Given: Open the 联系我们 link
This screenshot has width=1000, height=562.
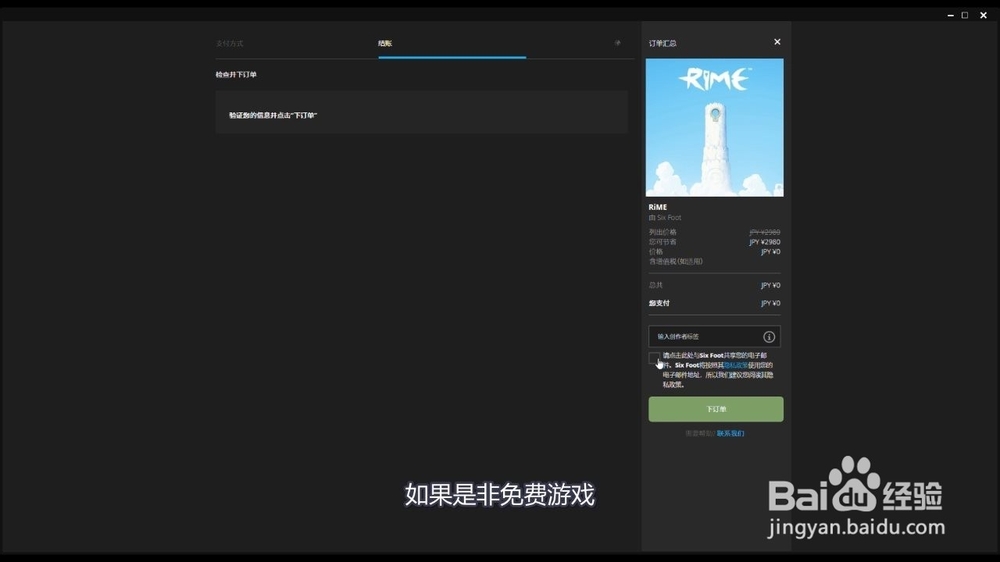Looking at the screenshot, I should 730,434.
